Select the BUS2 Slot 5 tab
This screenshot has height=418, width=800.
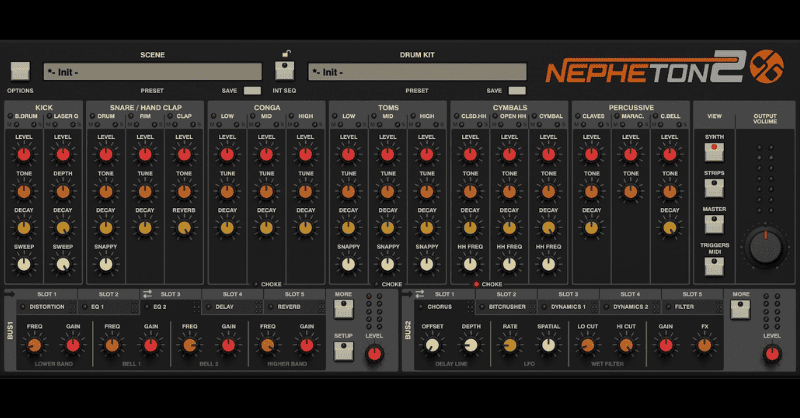[x=692, y=294]
